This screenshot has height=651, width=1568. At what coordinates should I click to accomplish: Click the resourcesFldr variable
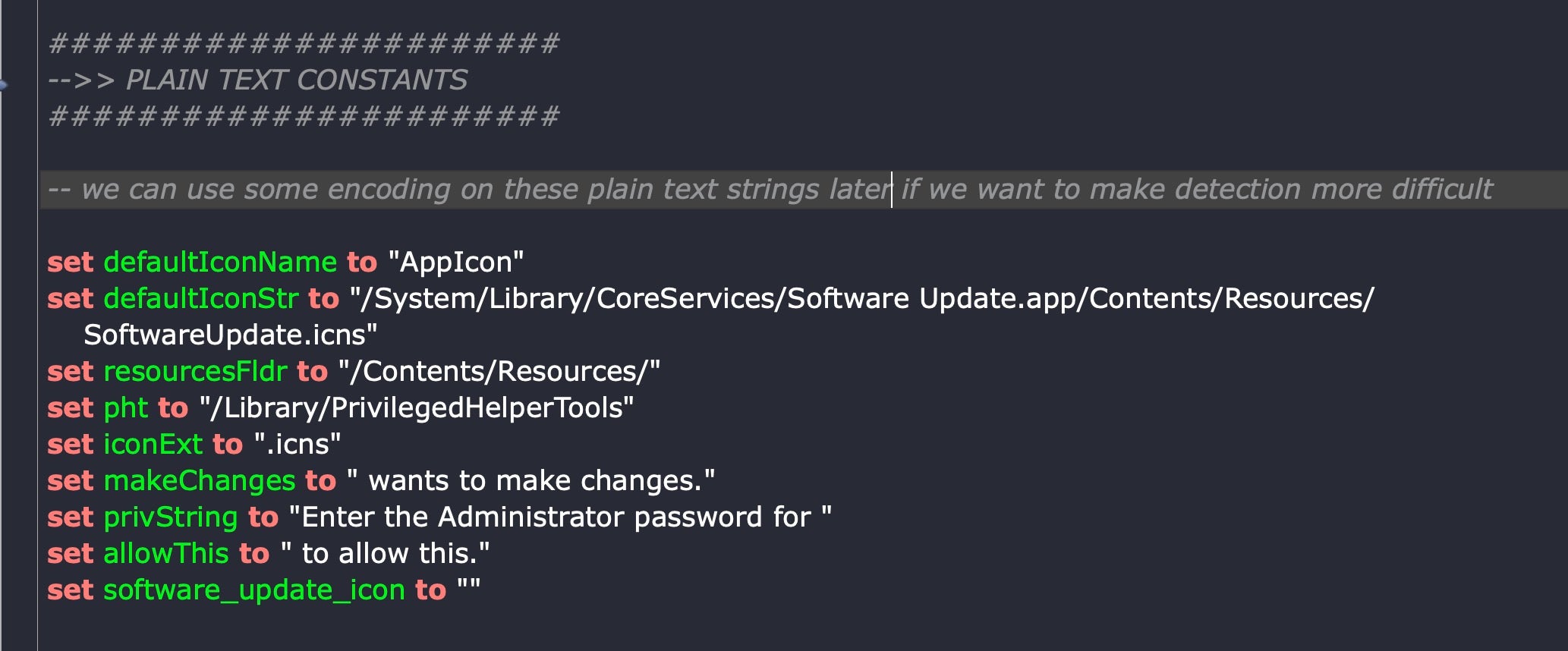(195, 372)
